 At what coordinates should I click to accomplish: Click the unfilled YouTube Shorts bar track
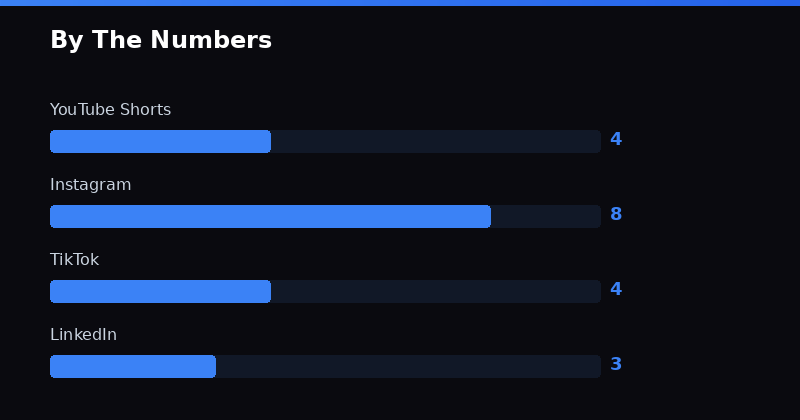coord(435,141)
